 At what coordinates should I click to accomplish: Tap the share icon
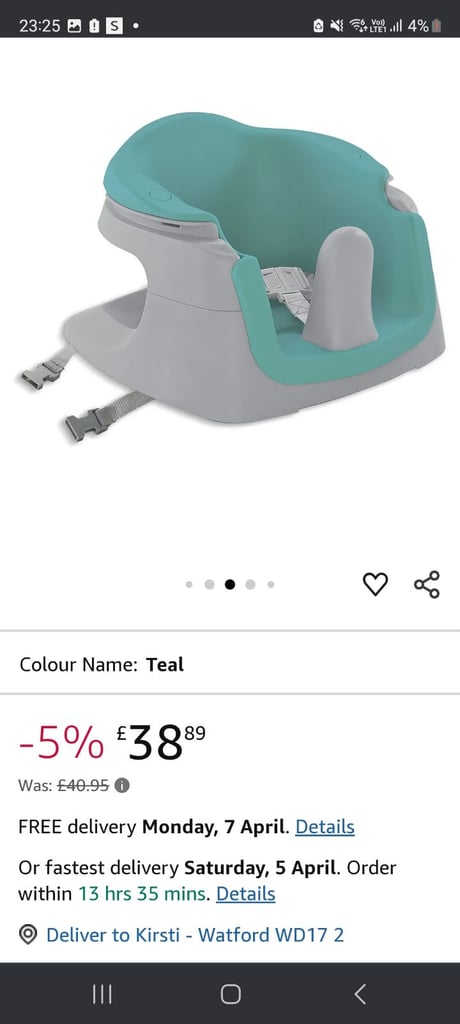click(427, 584)
